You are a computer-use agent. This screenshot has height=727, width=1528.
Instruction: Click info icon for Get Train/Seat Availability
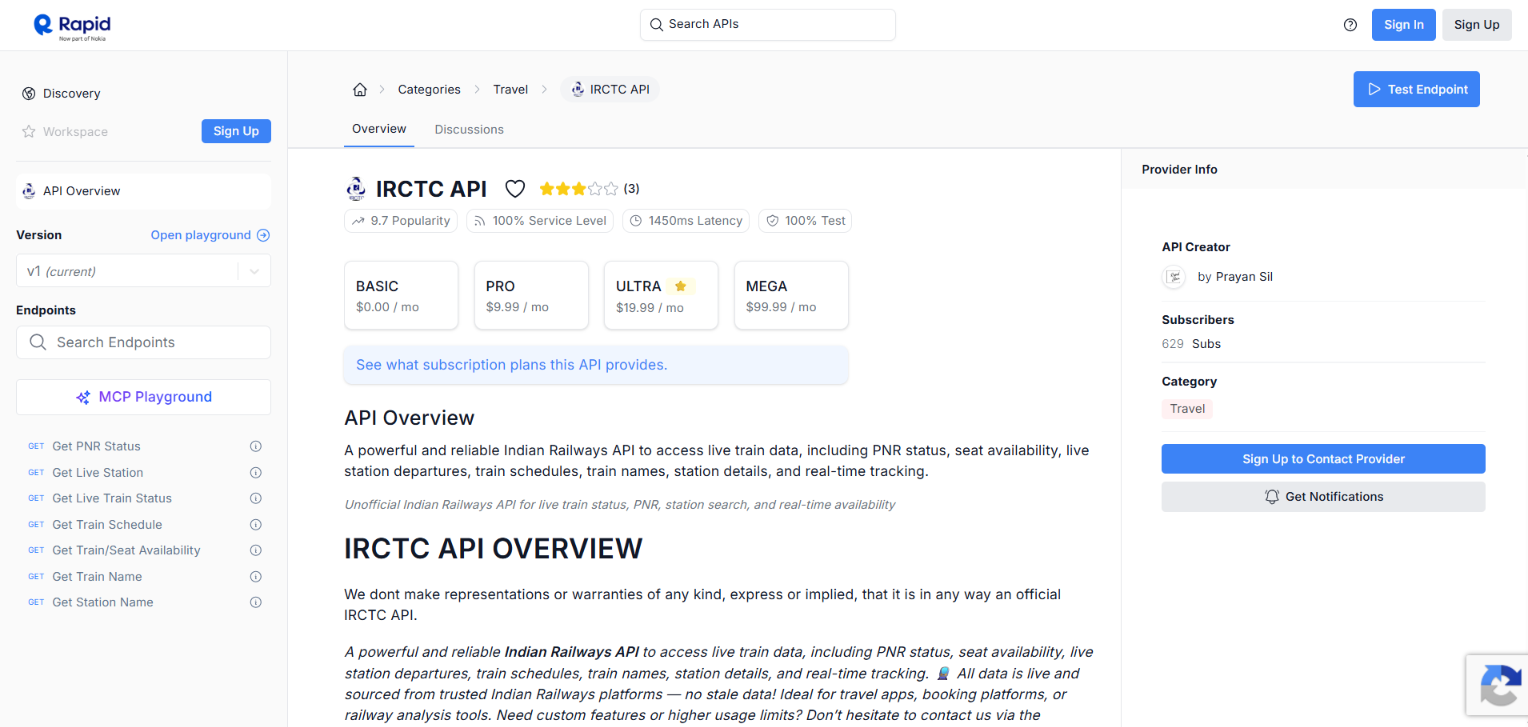point(255,551)
